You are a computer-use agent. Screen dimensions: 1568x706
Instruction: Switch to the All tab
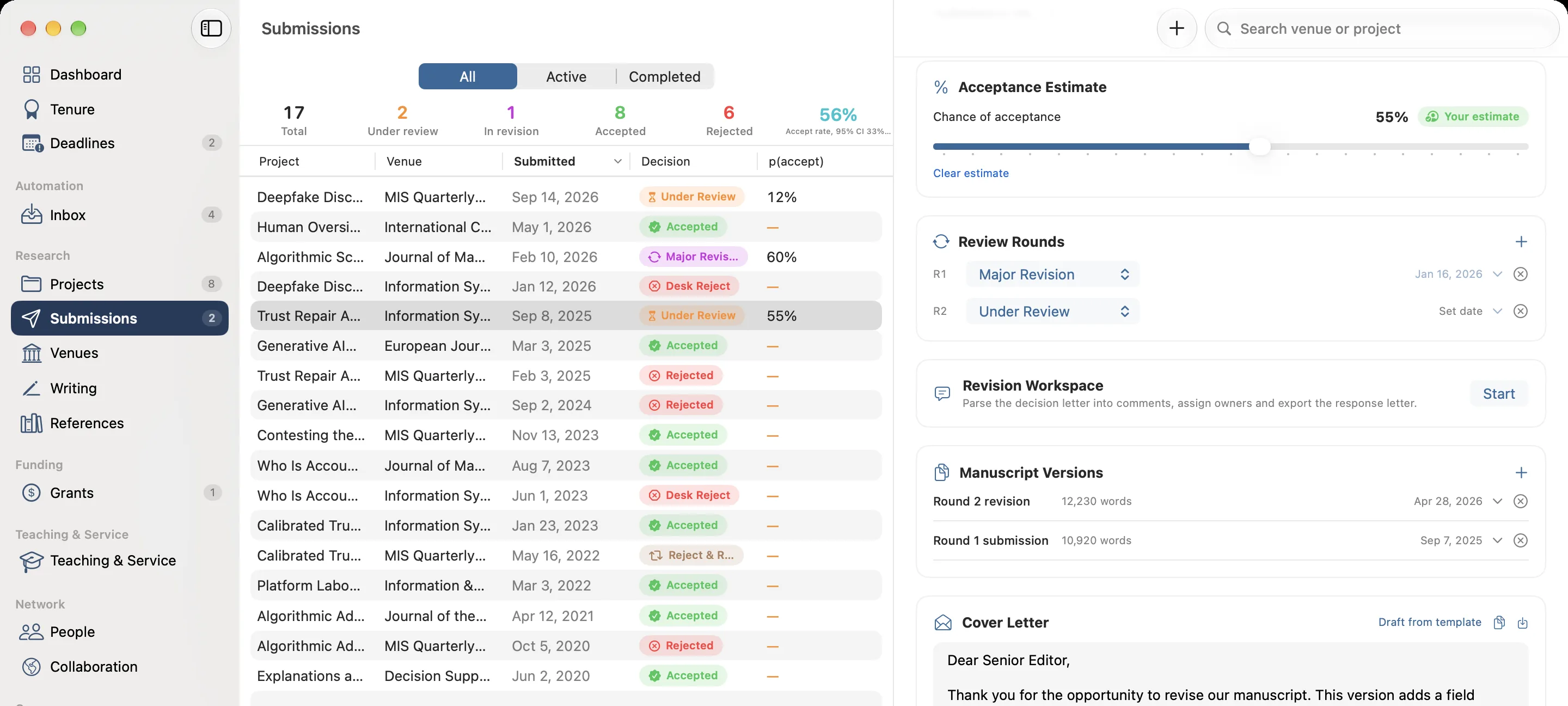pyautogui.click(x=468, y=77)
